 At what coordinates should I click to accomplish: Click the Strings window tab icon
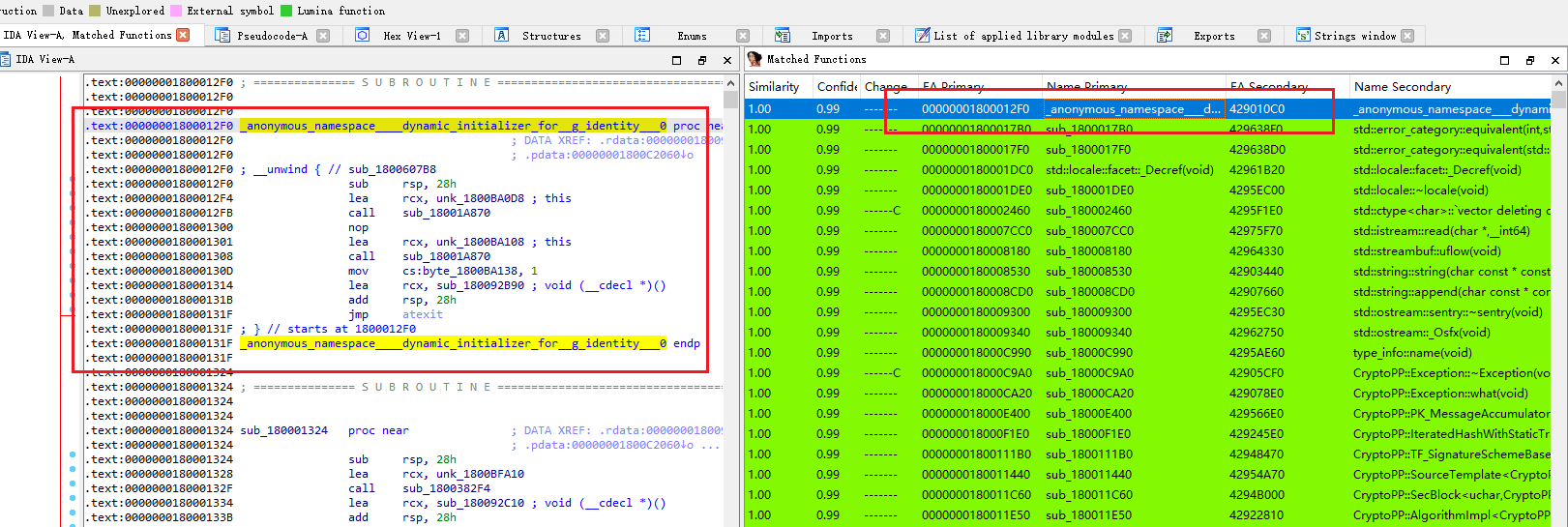(x=1304, y=36)
